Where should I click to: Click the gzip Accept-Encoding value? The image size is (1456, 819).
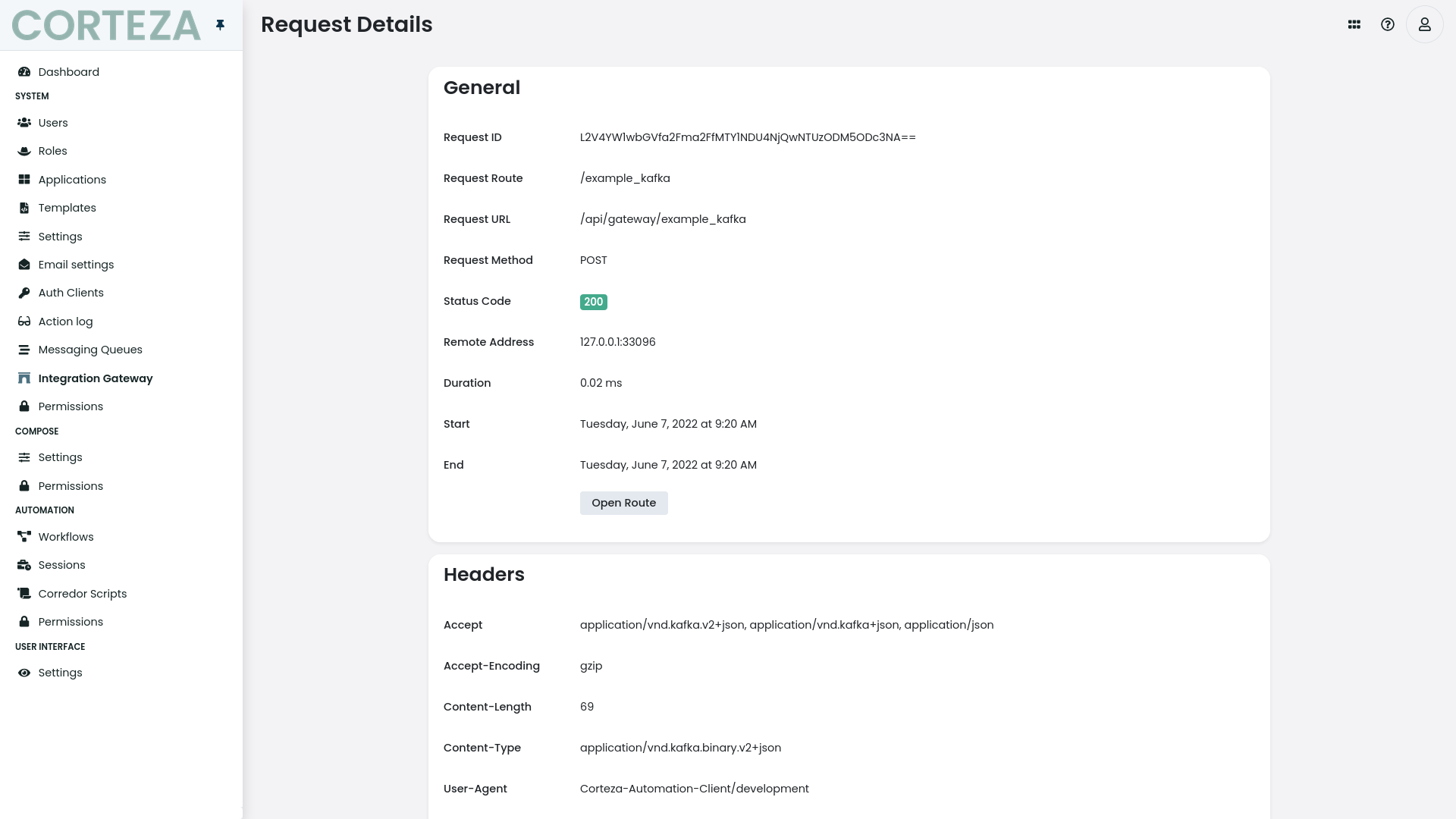point(591,666)
